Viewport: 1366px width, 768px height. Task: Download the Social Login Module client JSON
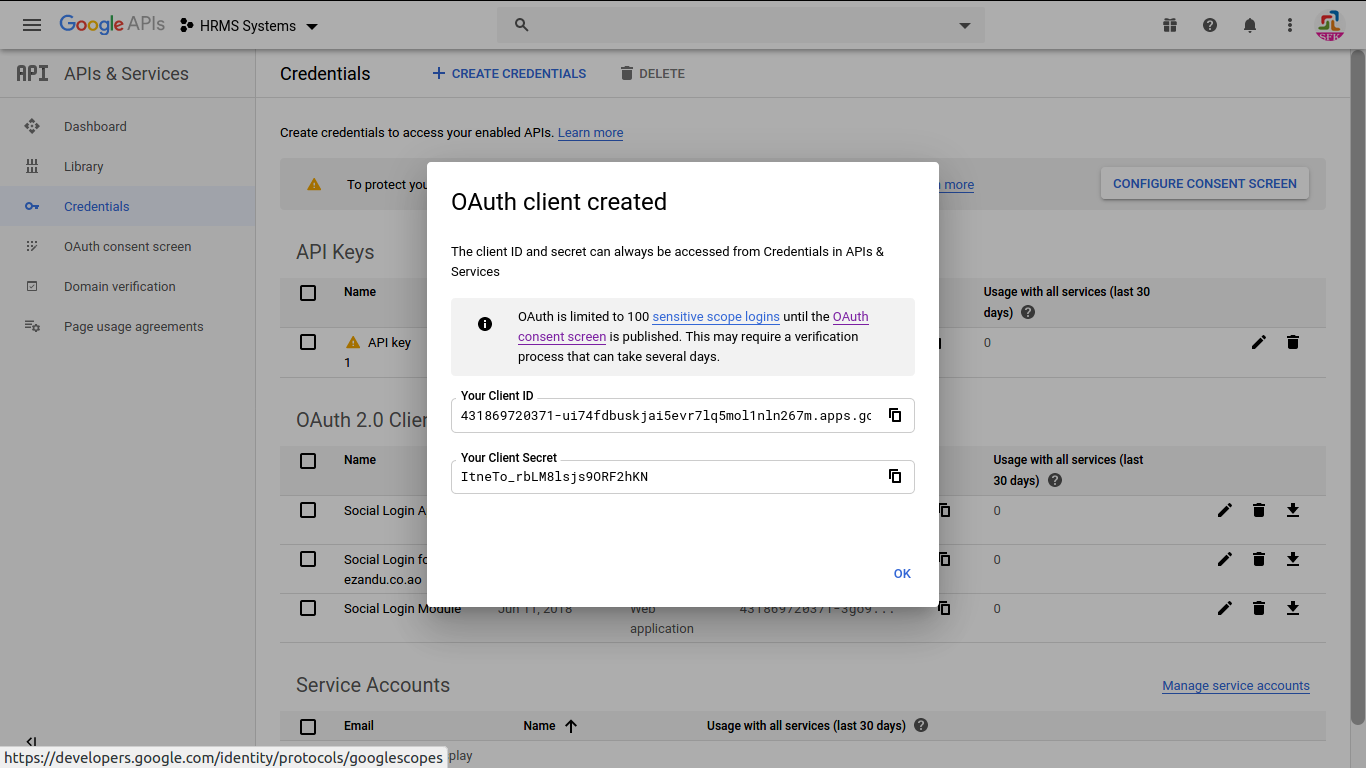[1292, 608]
